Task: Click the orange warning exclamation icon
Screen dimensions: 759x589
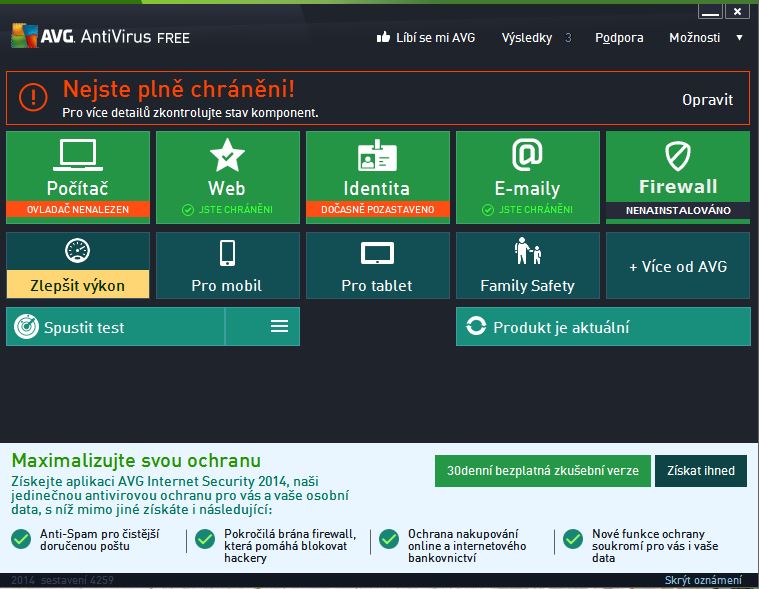Action: (x=33, y=97)
